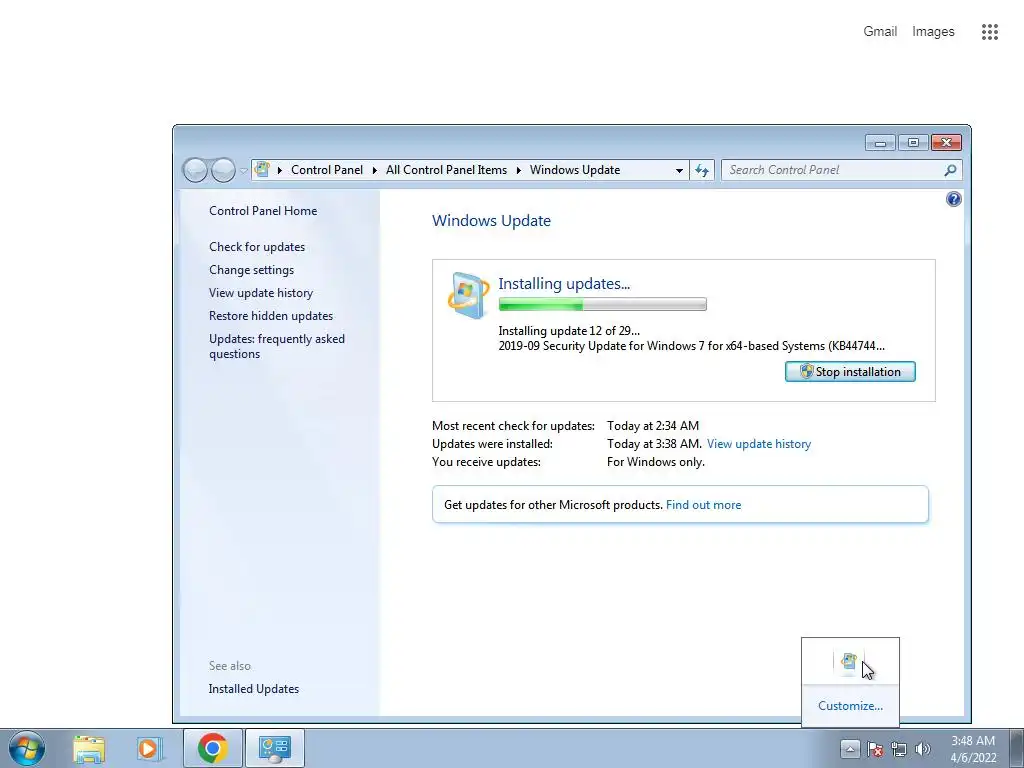Launch Windows Media Player from taskbar

tap(150, 748)
